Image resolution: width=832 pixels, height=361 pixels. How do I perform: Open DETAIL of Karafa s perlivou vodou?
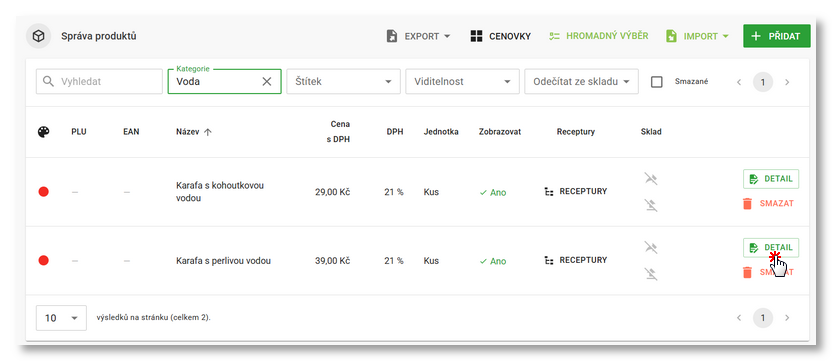(771, 247)
